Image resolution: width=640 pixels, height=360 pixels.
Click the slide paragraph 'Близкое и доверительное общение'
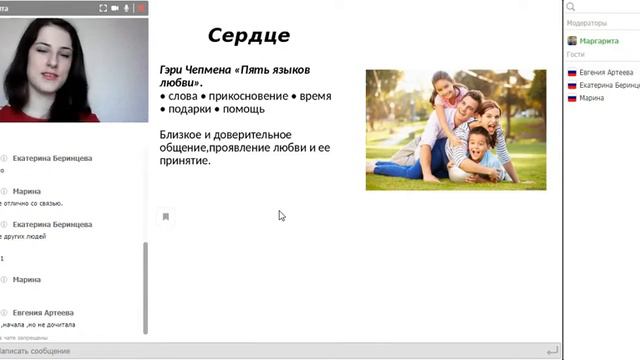(x=245, y=147)
